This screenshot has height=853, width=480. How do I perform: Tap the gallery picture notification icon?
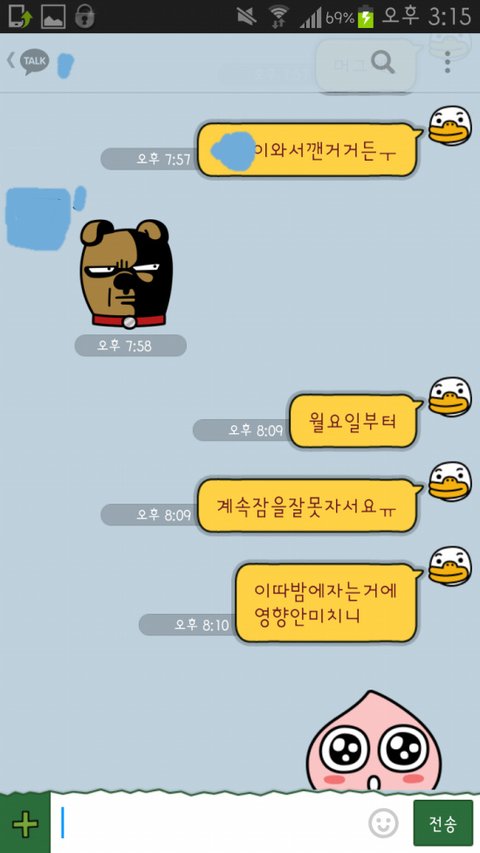point(53,16)
